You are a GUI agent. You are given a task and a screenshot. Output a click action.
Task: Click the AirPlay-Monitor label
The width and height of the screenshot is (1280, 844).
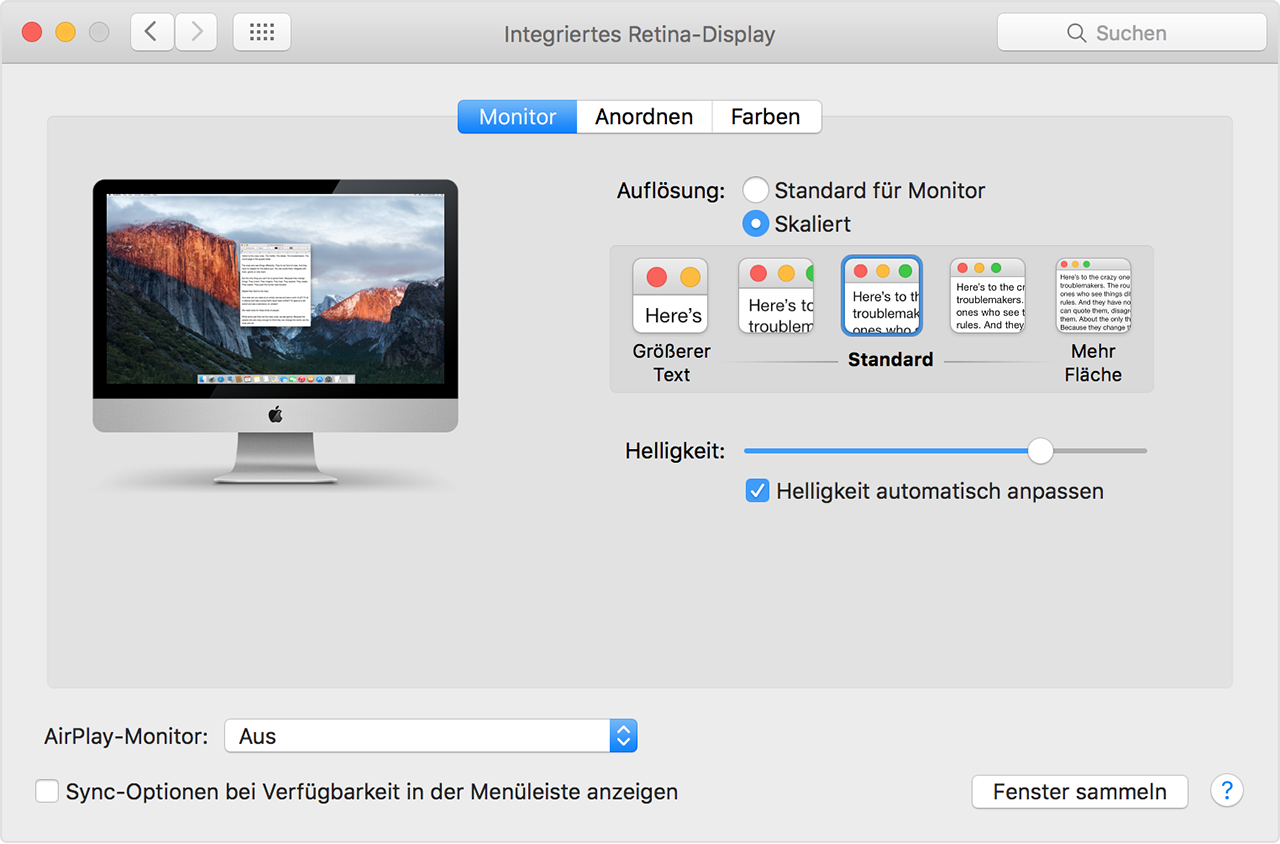pos(126,737)
